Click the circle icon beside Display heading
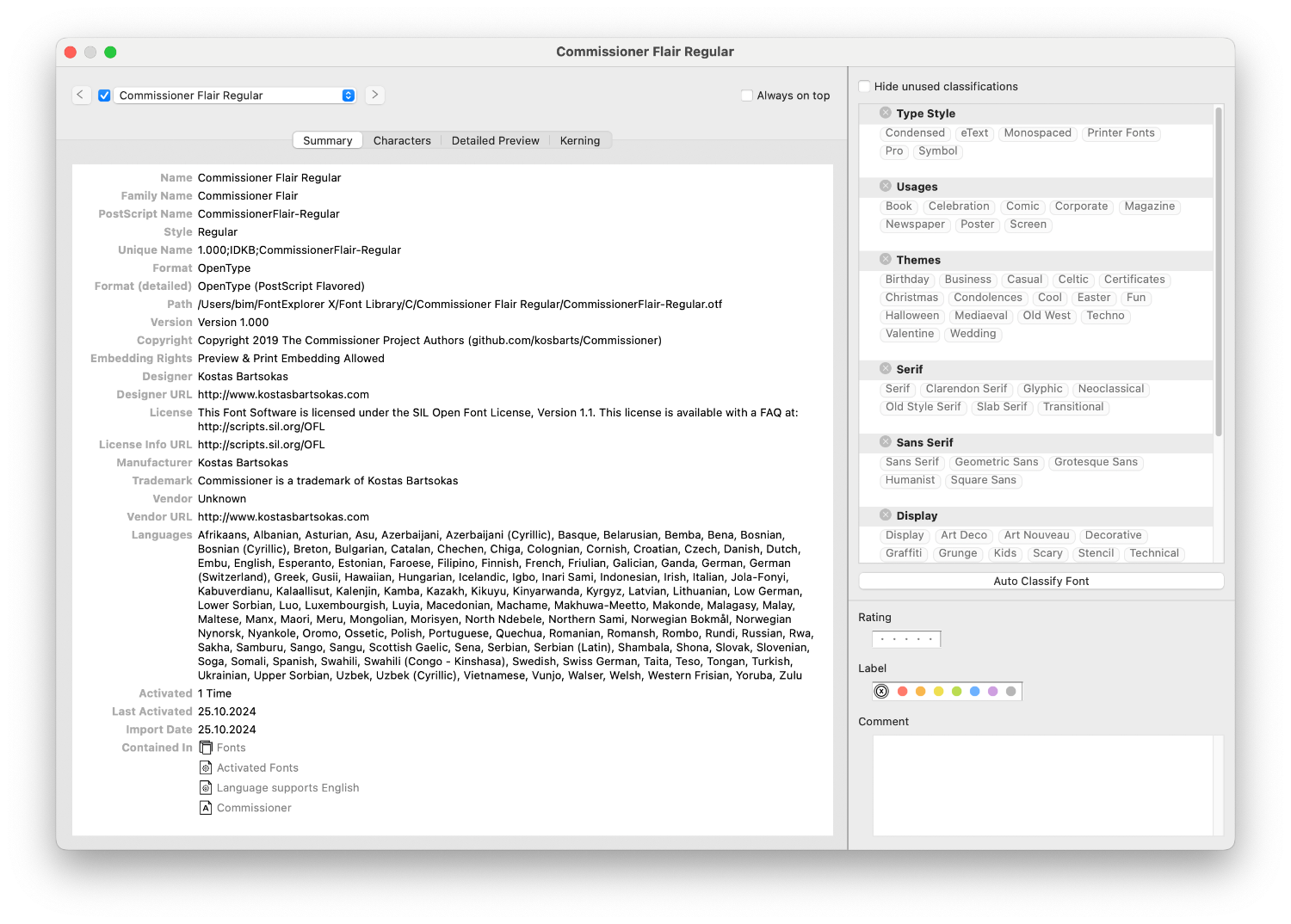Screen dimensions: 1291x924 coord(885,514)
